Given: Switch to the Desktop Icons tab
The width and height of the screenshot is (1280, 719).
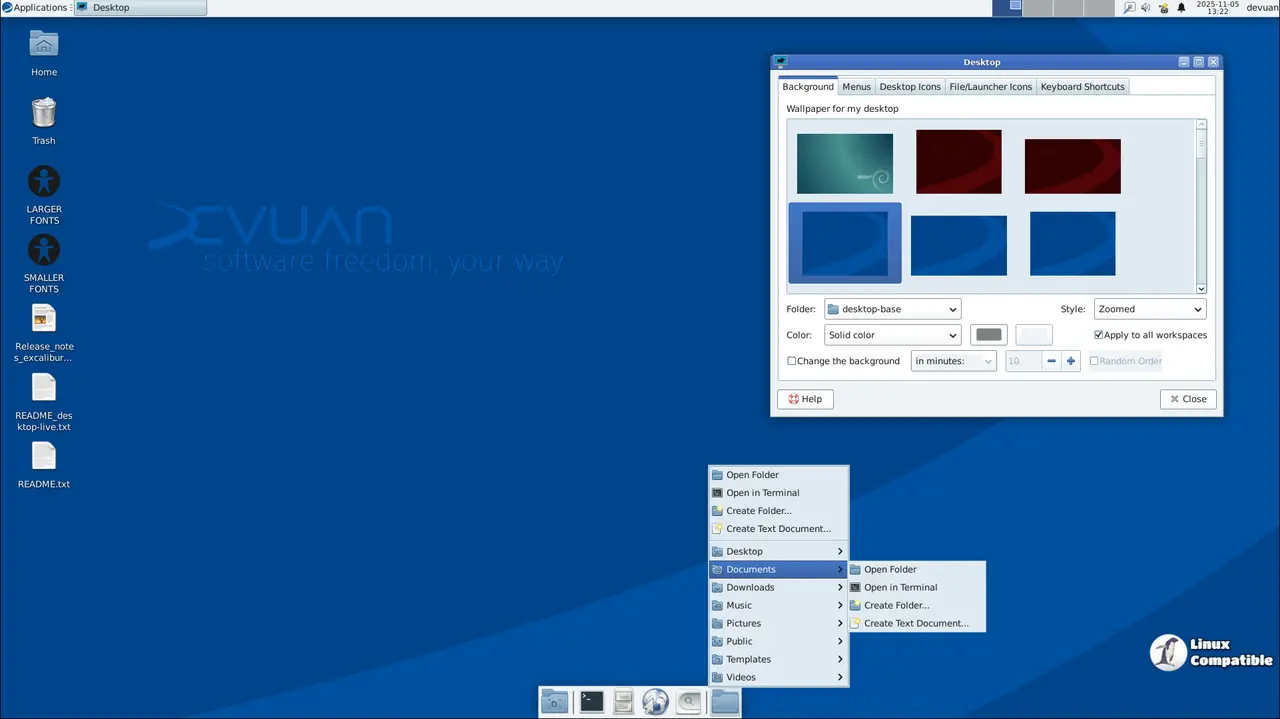Looking at the screenshot, I should 910,87.
